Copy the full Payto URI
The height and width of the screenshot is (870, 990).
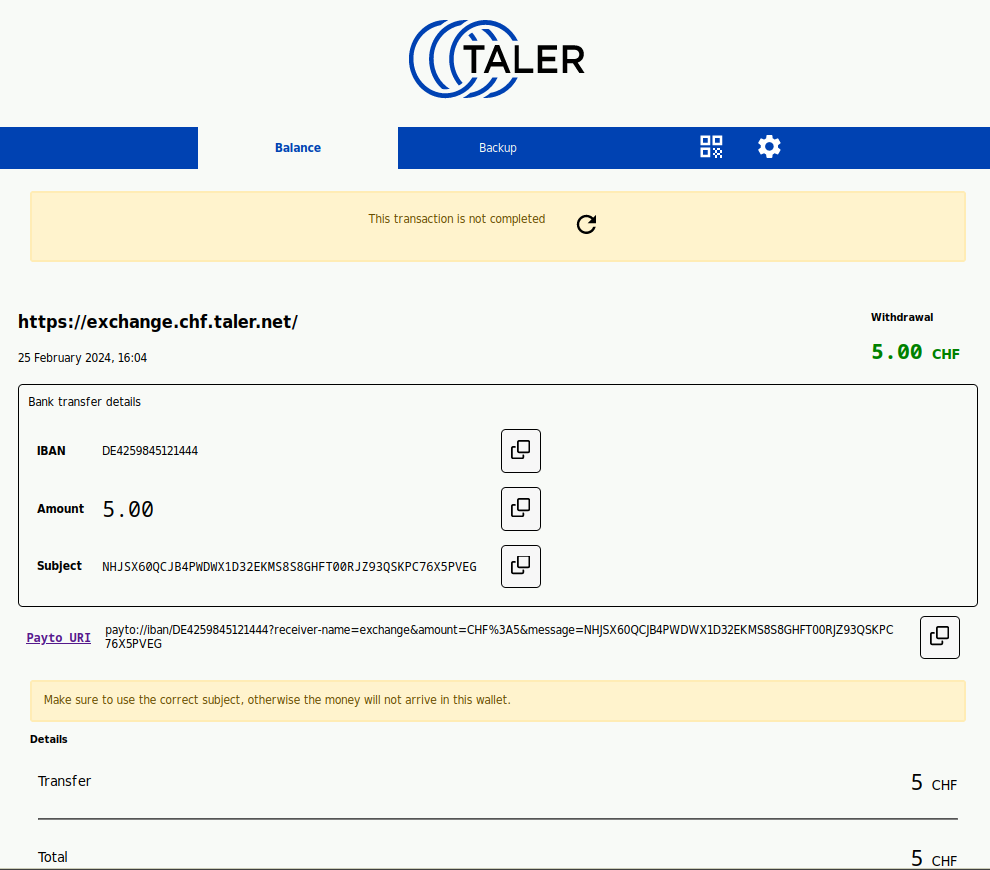click(x=939, y=637)
